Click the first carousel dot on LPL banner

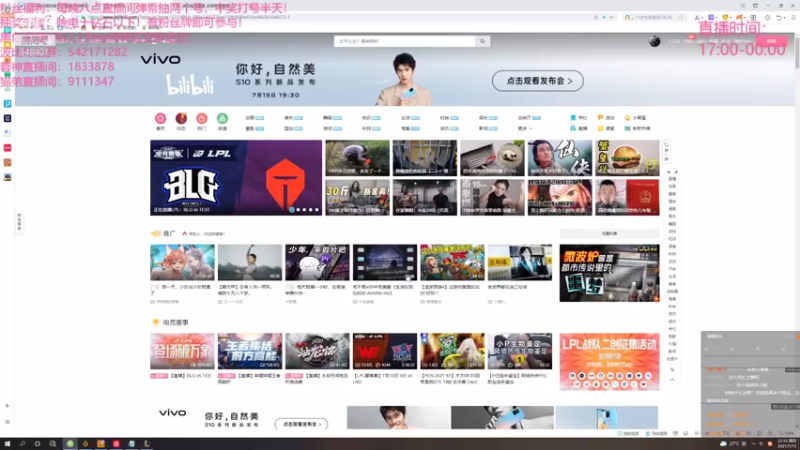[292, 210]
